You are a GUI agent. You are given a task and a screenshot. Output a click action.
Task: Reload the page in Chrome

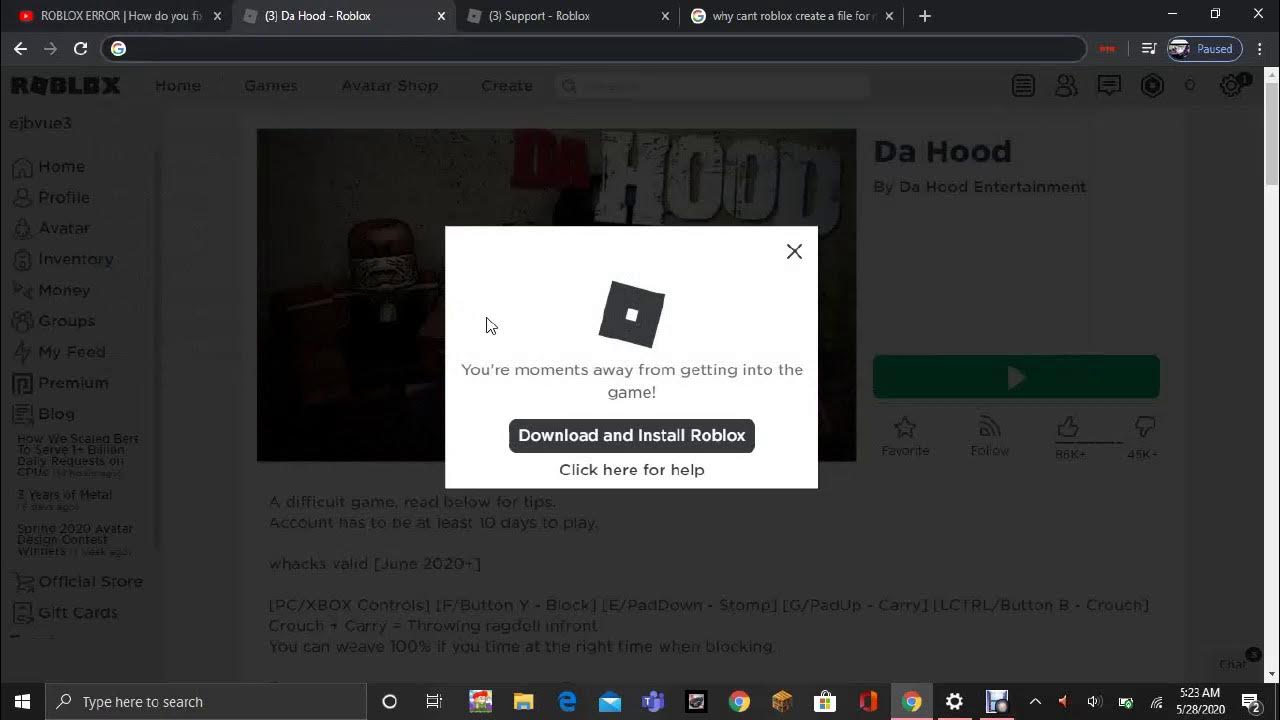[x=81, y=48]
